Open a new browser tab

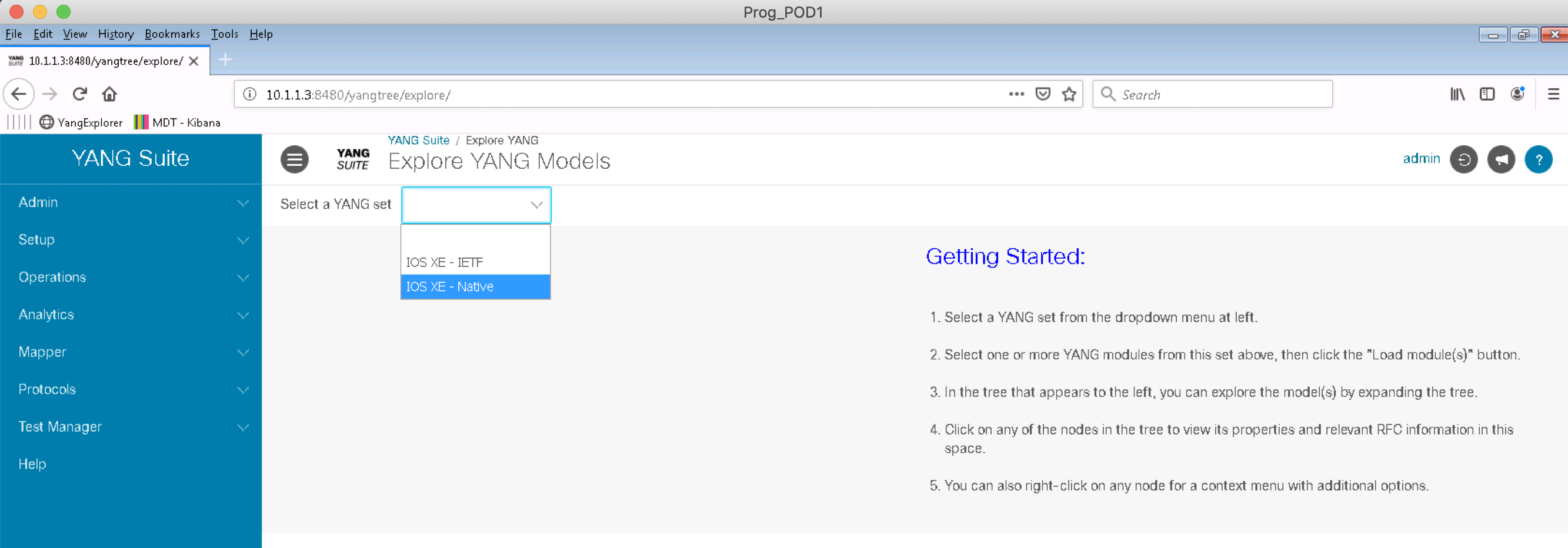click(x=225, y=59)
